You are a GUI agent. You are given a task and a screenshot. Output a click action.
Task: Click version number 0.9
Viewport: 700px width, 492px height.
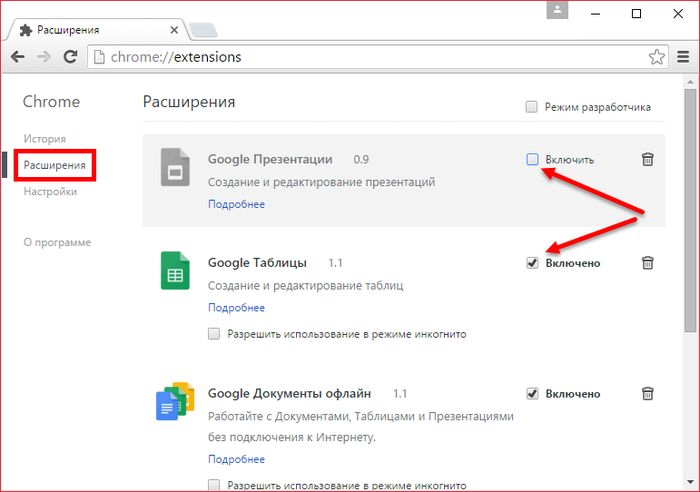click(x=361, y=159)
